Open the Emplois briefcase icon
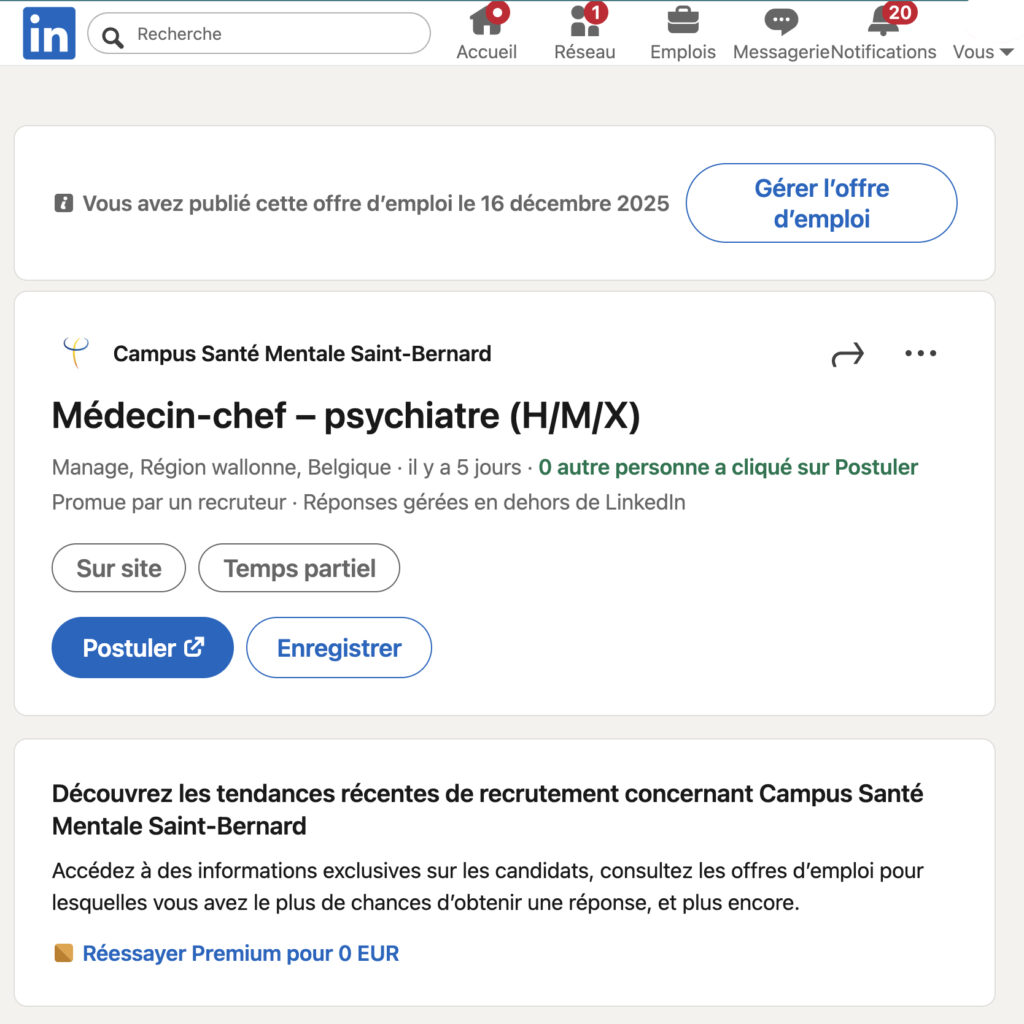Image resolution: width=1024 pixels, height=1024 pixels. (x=683, y=20)
